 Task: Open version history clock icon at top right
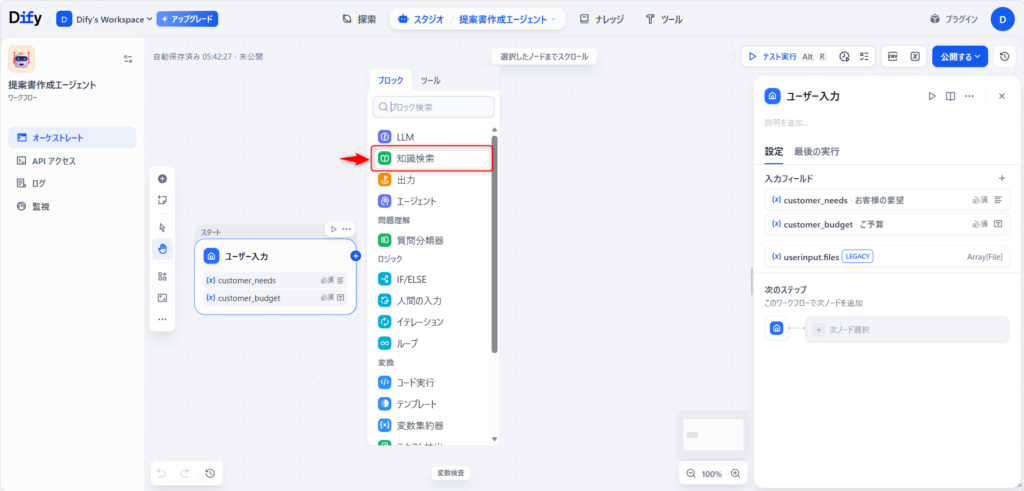(1004, 57)
